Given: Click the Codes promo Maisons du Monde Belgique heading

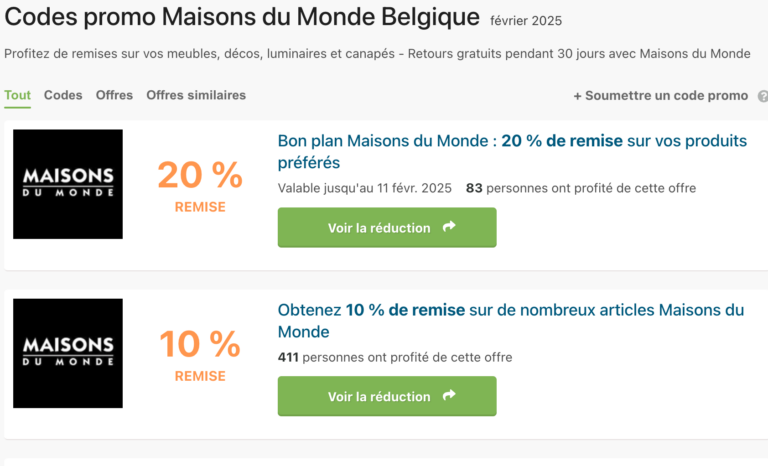Looking at the screenshot, I should pos(242,17).
